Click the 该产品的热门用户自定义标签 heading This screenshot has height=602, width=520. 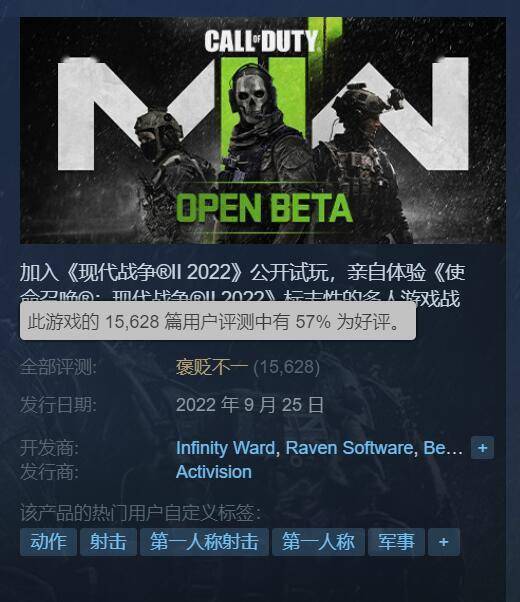pyautogui.click(x=141, y=513)
